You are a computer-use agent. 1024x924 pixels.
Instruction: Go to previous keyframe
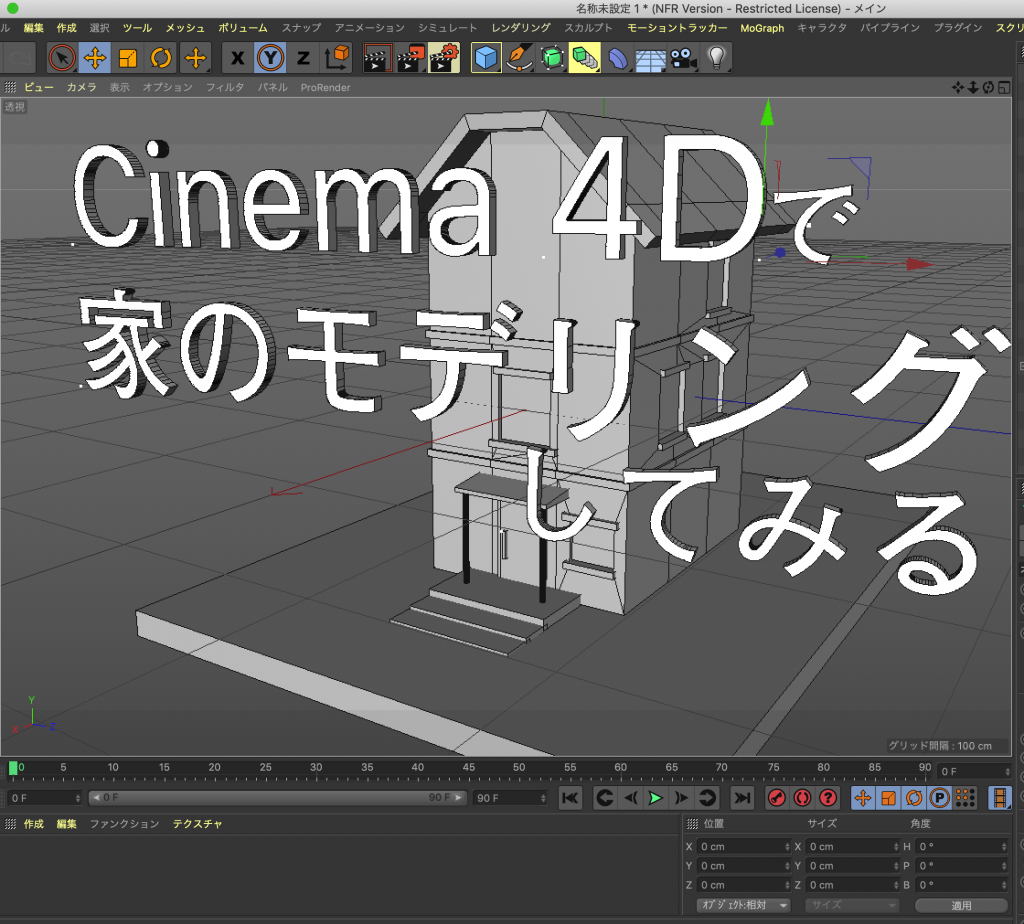pos(605,798)
